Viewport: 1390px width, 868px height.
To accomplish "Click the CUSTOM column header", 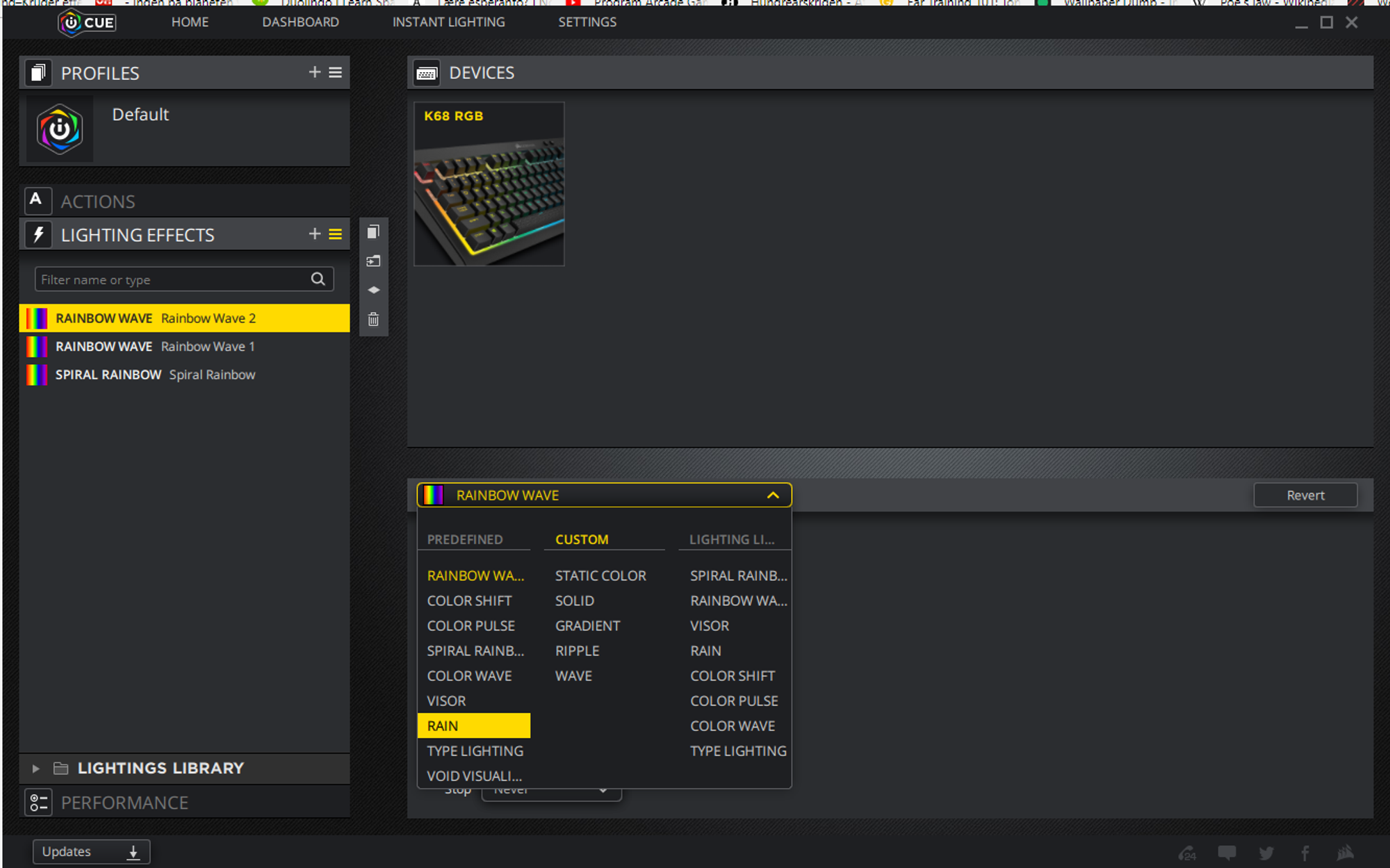I will coord(582,539).
